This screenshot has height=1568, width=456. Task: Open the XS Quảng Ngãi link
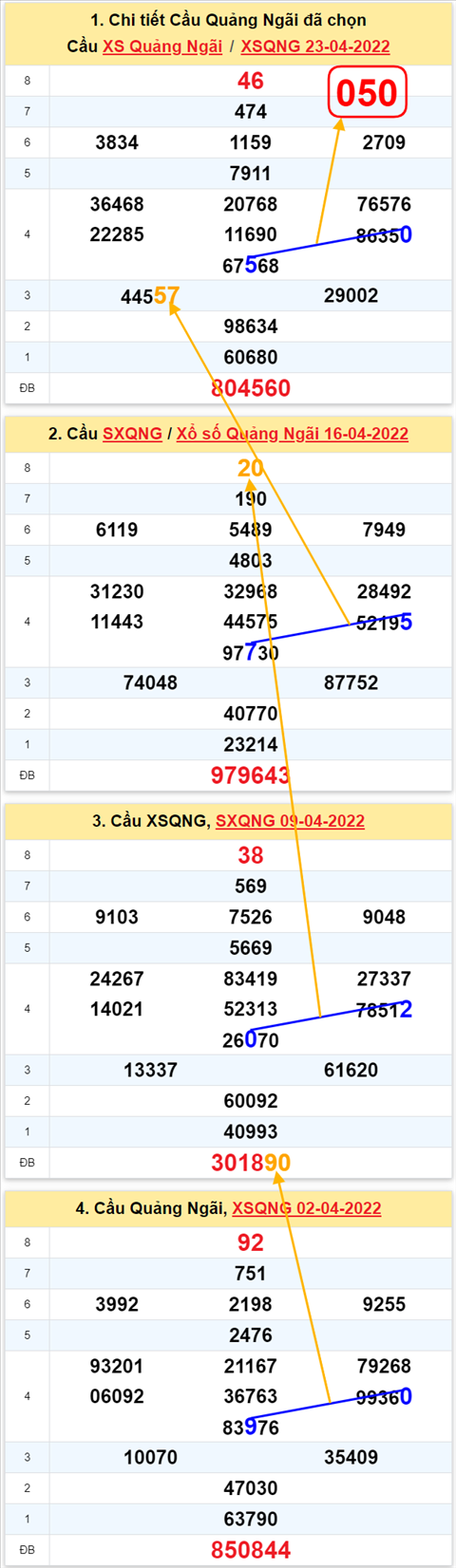pos(162,47)
